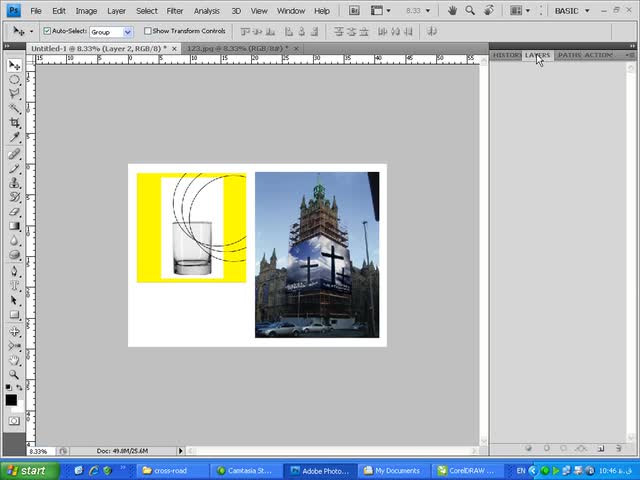
Task: Open the Image menu
Action: coord(86,11)
